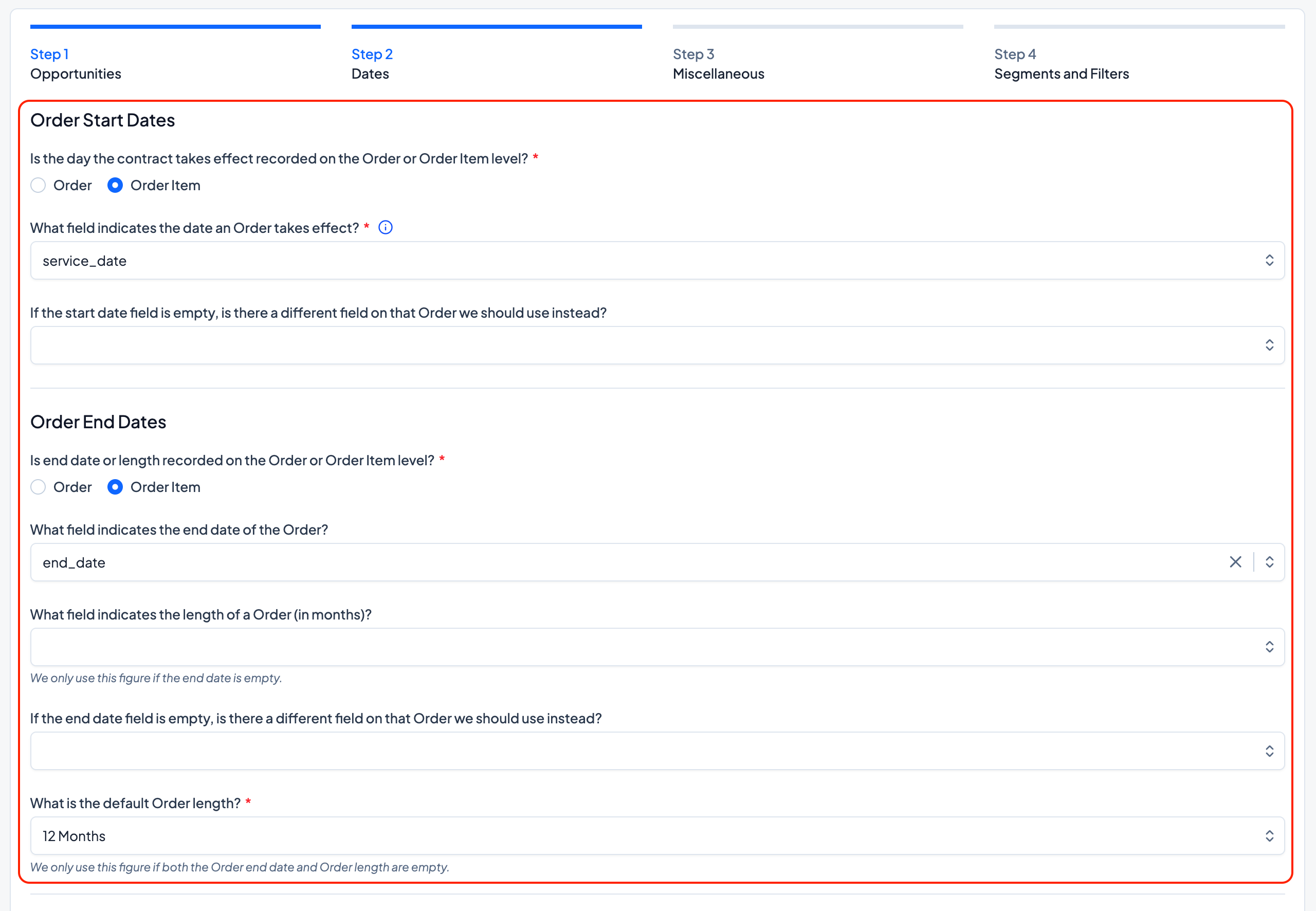Select Order Item radio under Order Start Dates
This screenshot has height=911, width=1316.
click(115, 186)
